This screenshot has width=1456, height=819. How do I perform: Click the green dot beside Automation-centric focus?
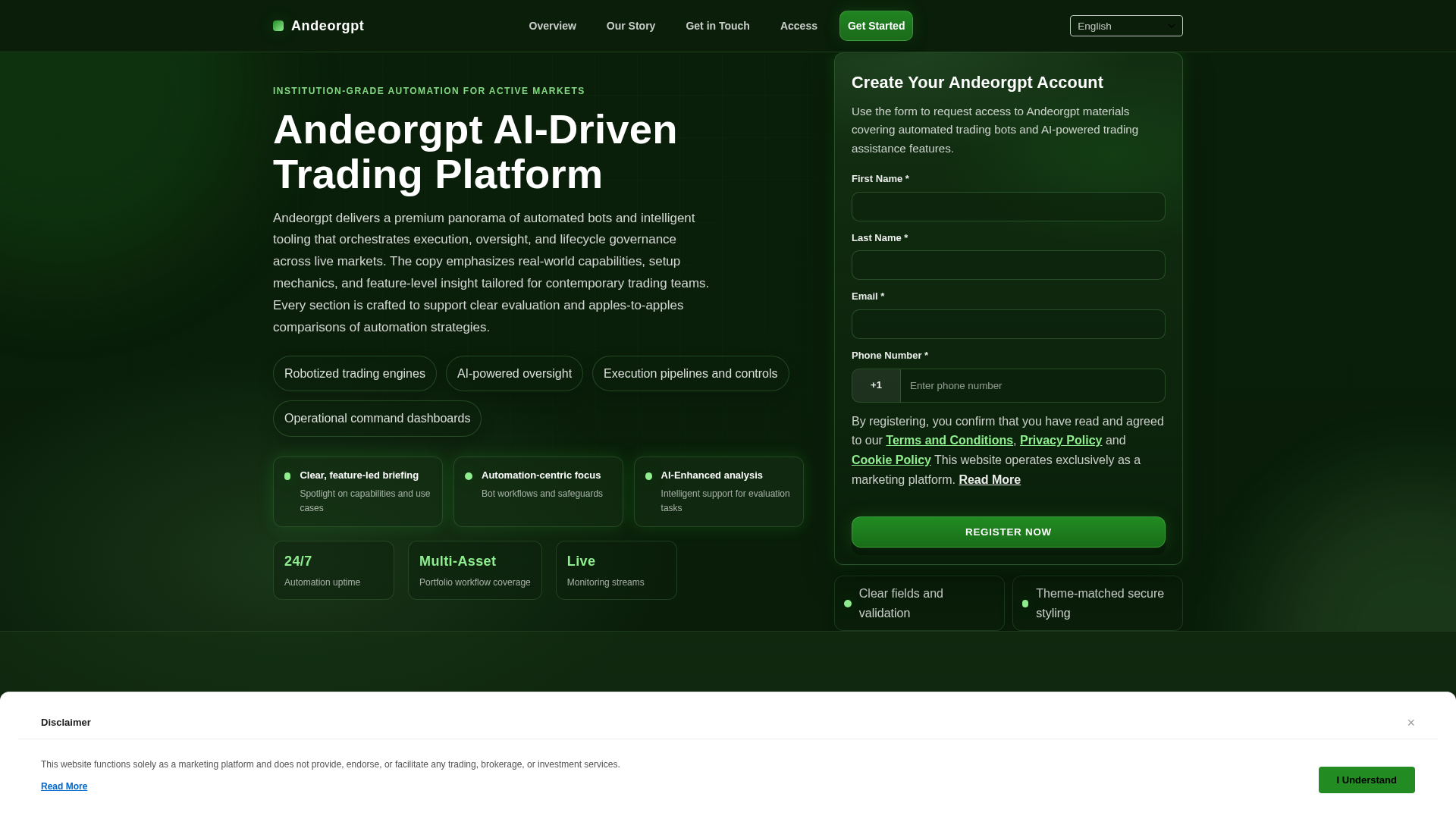click(x=469, y=476)
